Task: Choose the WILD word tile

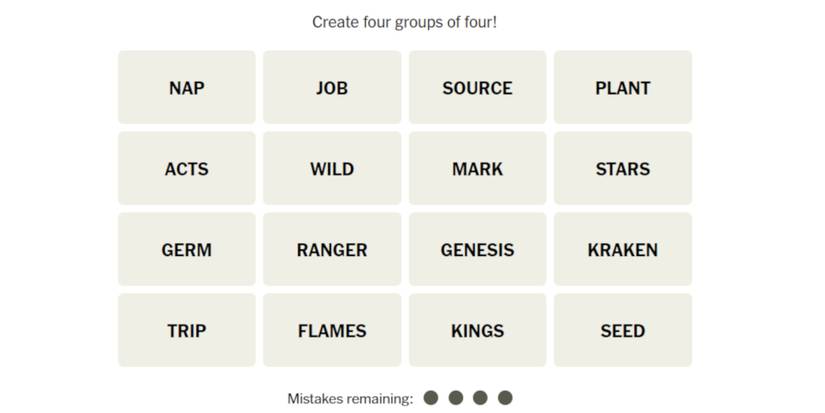Action: pos(332,169)
